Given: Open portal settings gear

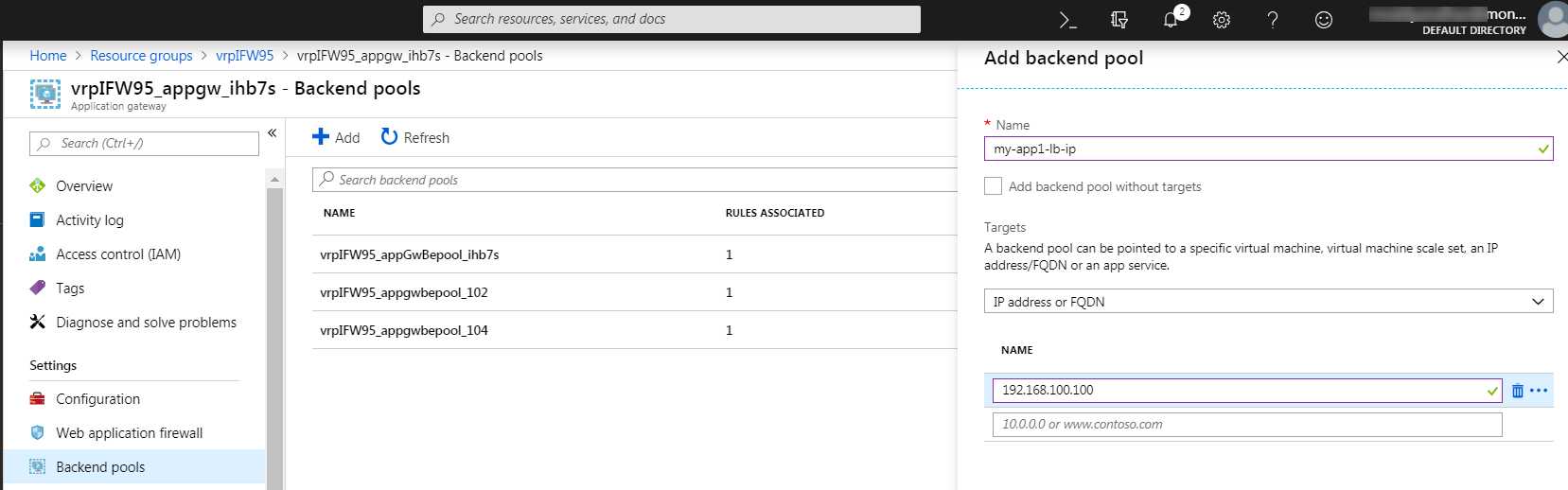Looking at the screenshot, I should click(1222, 20).
